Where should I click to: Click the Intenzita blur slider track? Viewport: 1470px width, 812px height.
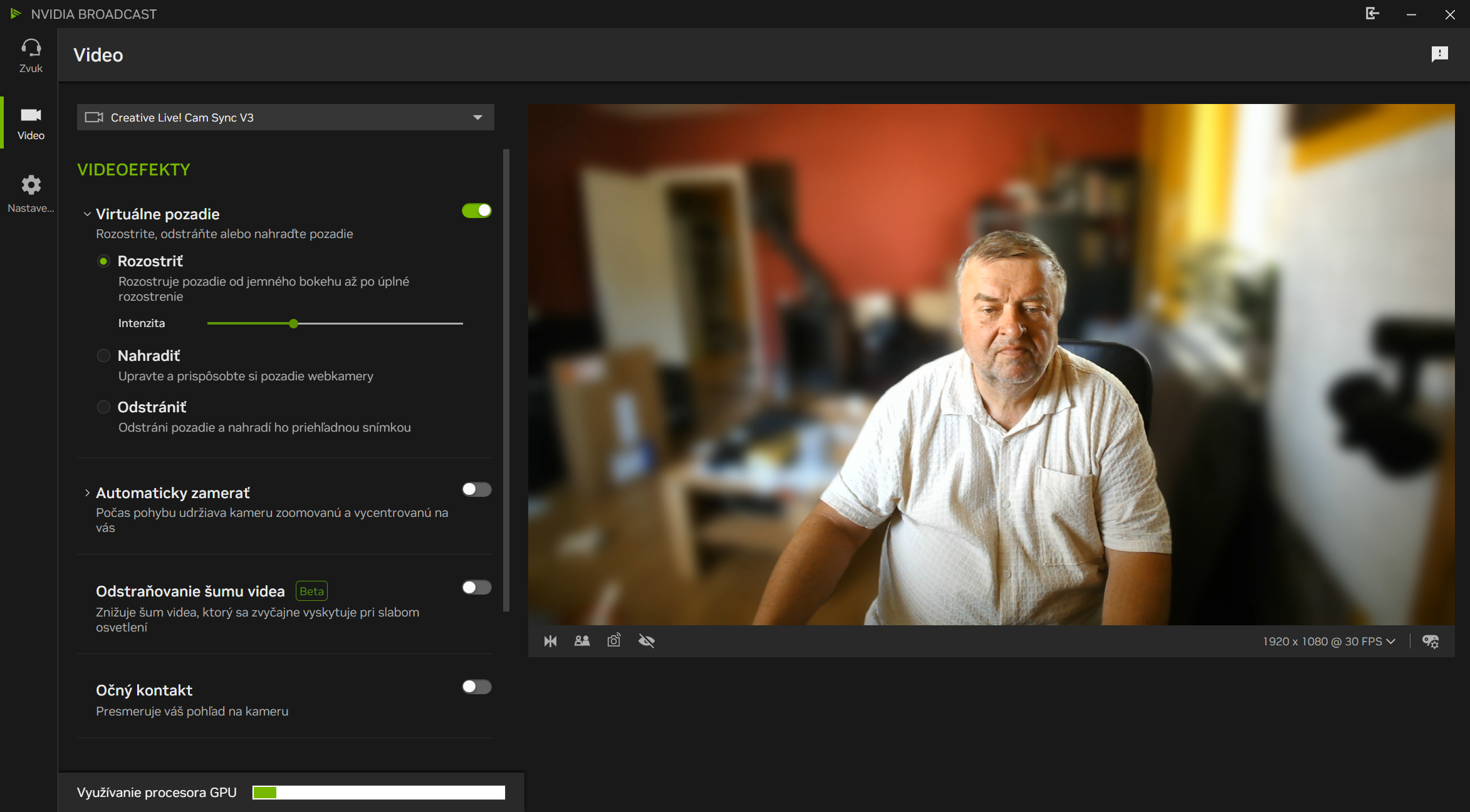pos(376,323)
